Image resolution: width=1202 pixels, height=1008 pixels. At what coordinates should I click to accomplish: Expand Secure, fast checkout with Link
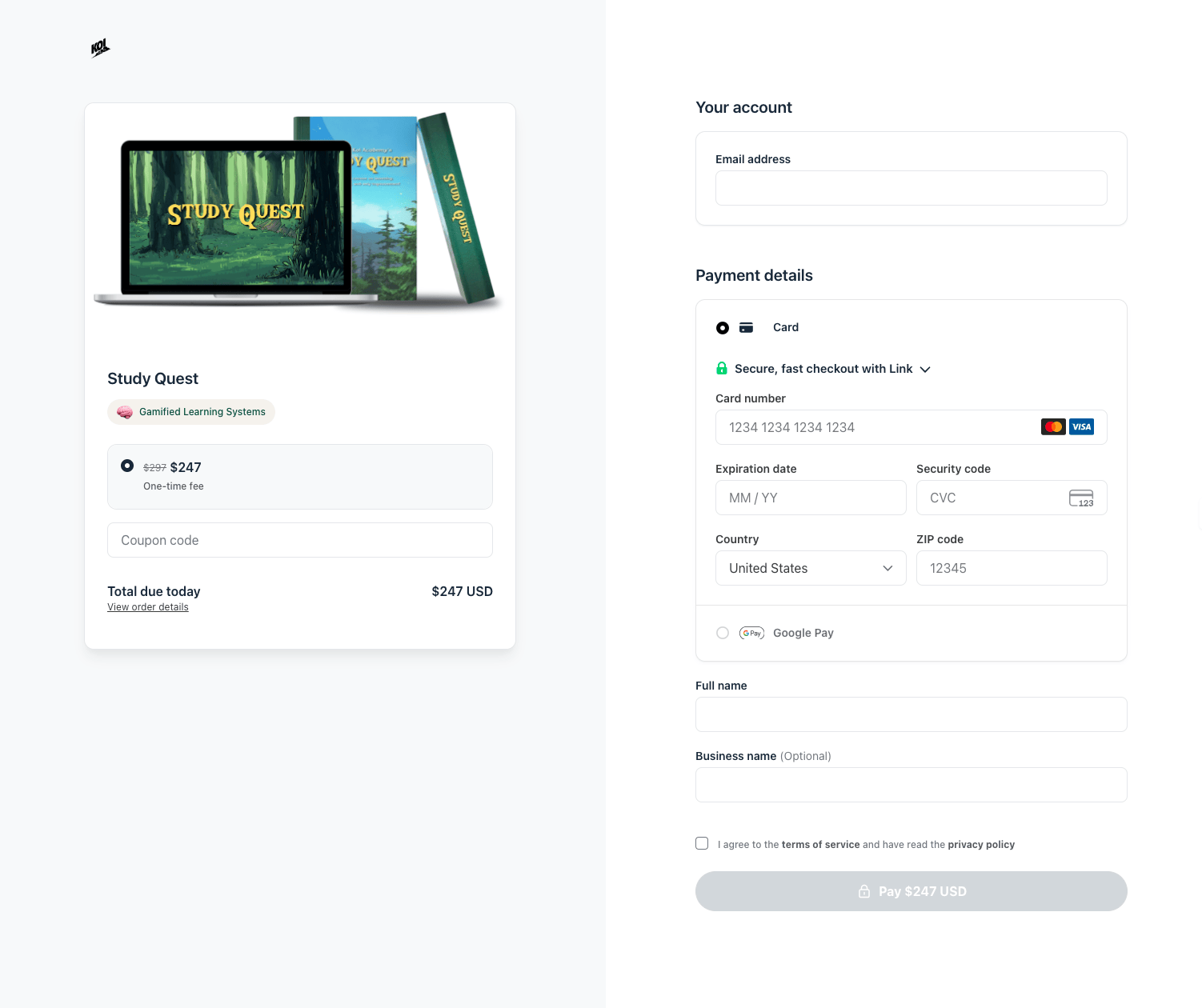823,369
